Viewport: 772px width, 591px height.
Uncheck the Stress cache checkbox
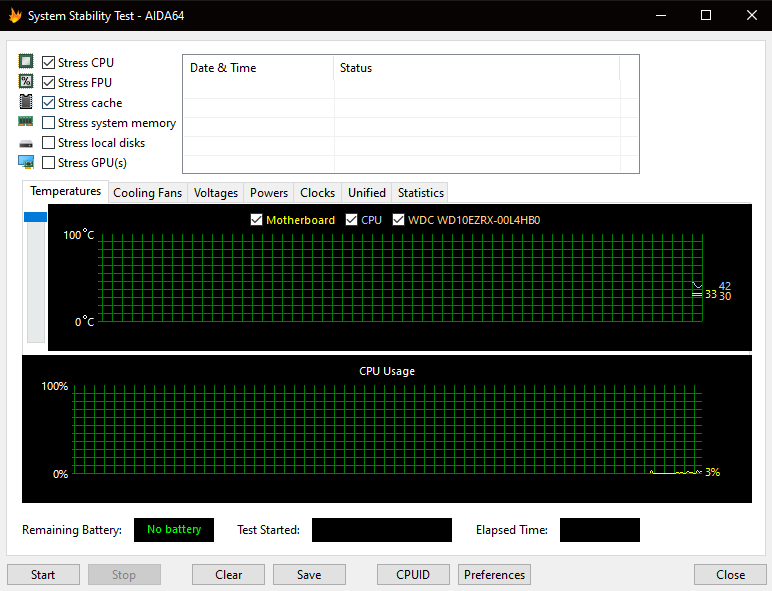(x=48, y=102)
